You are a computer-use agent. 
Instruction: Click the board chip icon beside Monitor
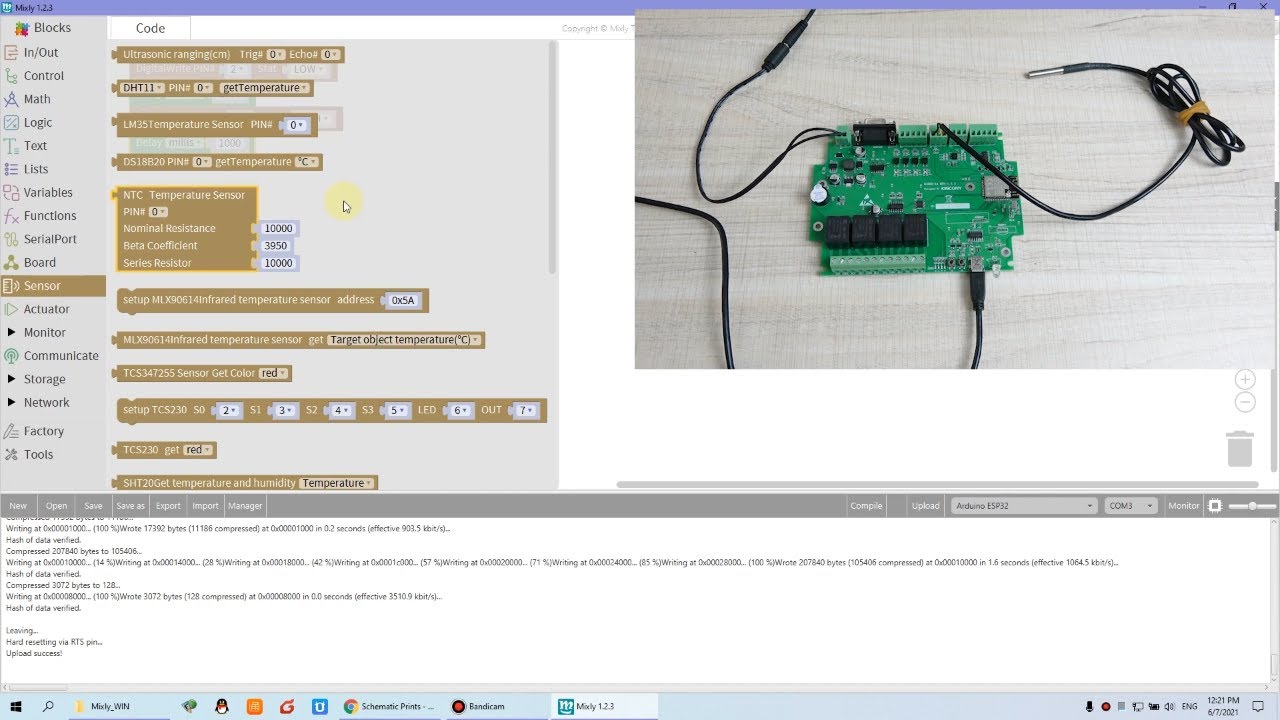point(1215,506)
